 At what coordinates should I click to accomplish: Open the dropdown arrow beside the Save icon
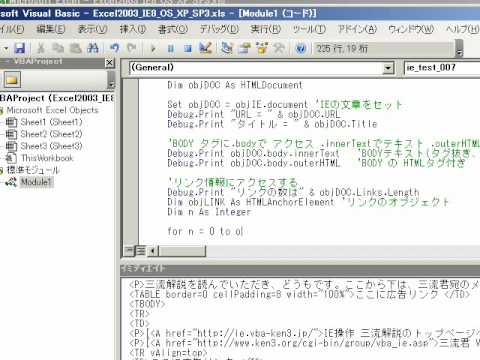6,49
